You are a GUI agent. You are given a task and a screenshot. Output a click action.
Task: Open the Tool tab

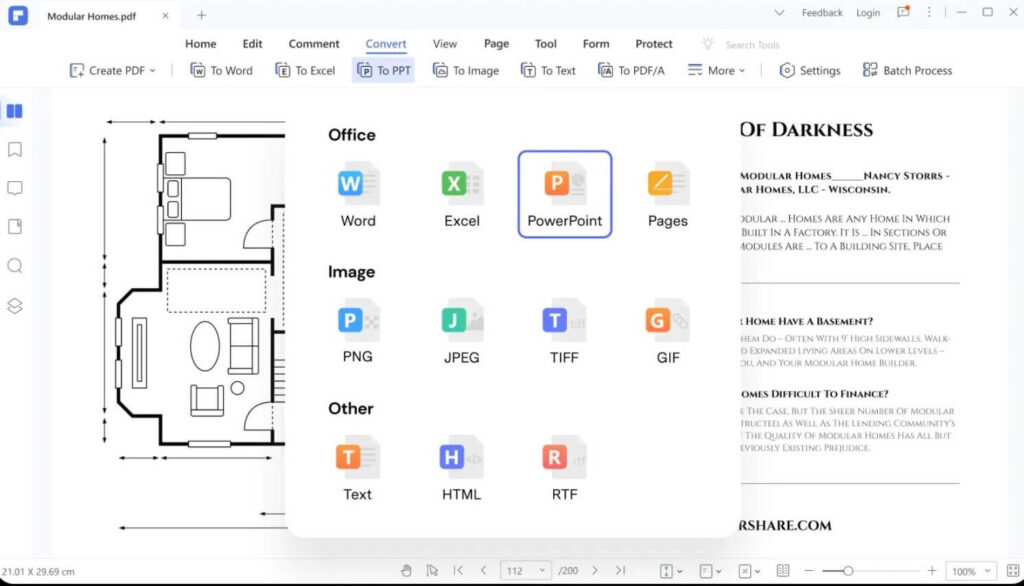pos(545,44)
